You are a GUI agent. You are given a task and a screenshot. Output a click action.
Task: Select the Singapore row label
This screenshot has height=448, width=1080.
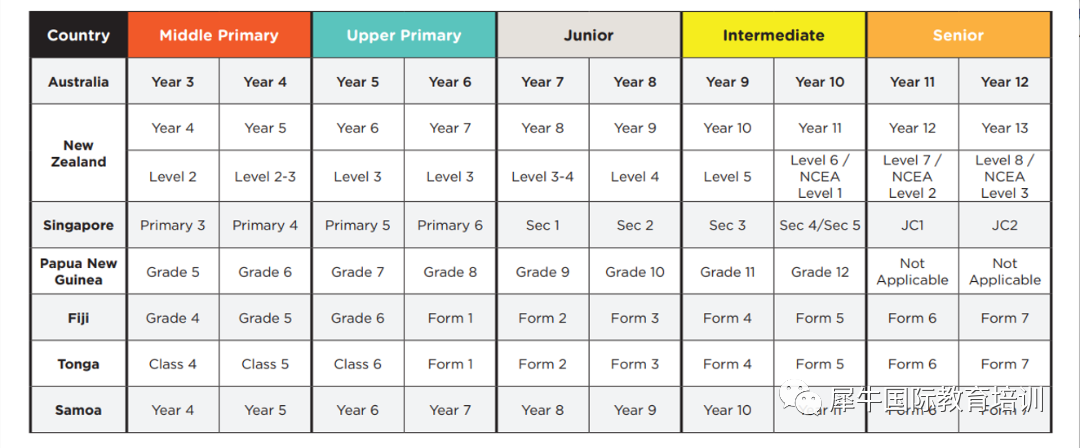[78, 225]
